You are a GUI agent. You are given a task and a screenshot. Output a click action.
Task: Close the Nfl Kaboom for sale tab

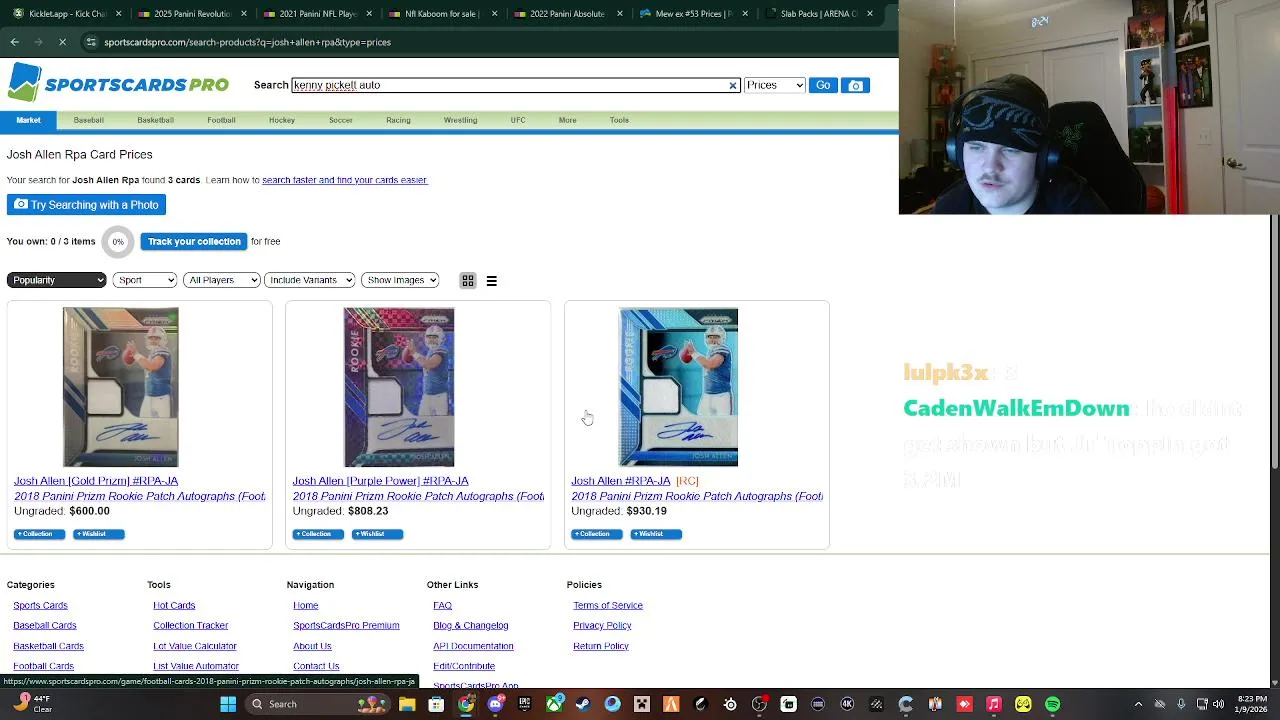[494, 14]
